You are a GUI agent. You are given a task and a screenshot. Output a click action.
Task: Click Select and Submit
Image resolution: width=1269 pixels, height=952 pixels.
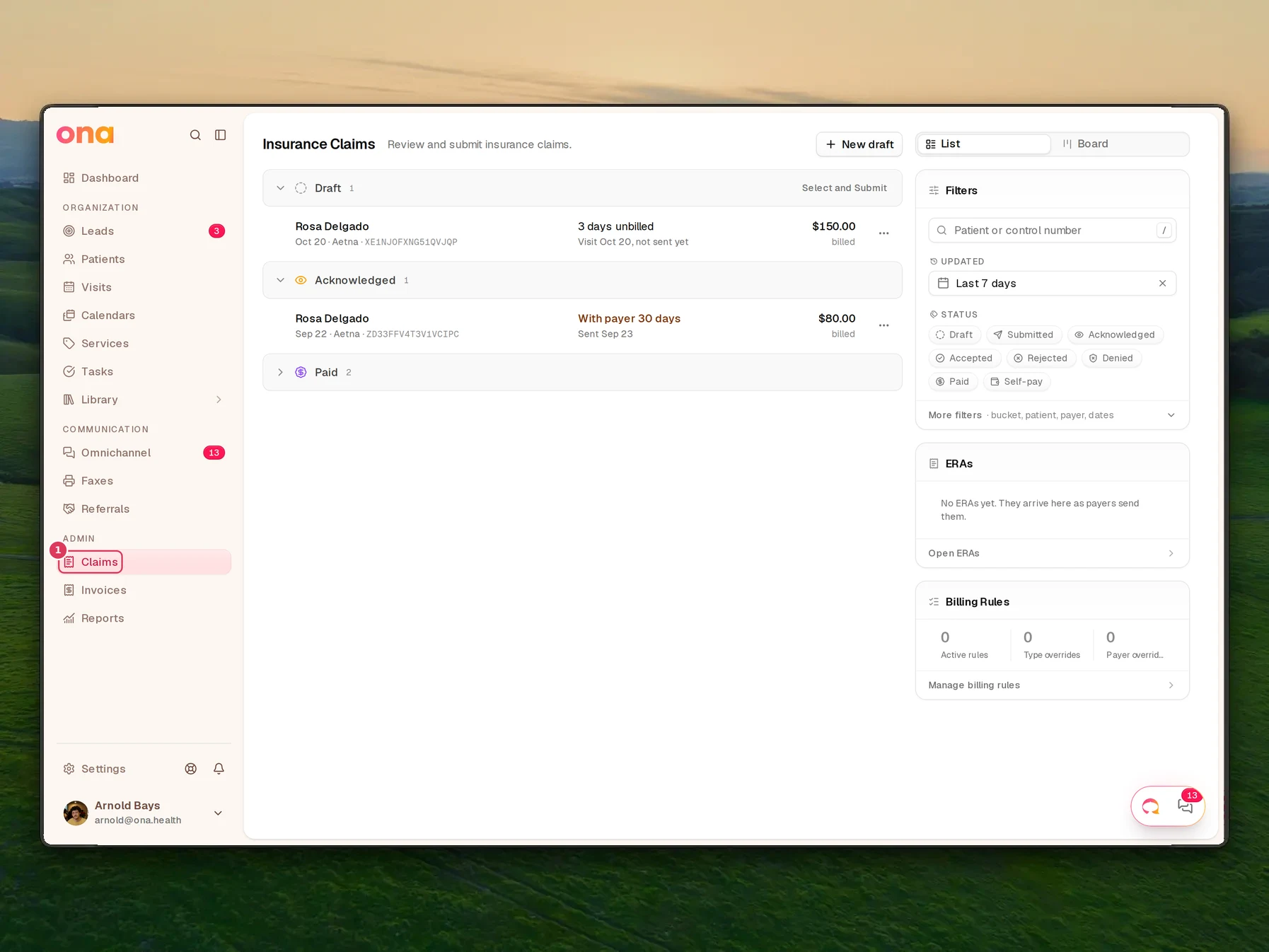(844, 188)
